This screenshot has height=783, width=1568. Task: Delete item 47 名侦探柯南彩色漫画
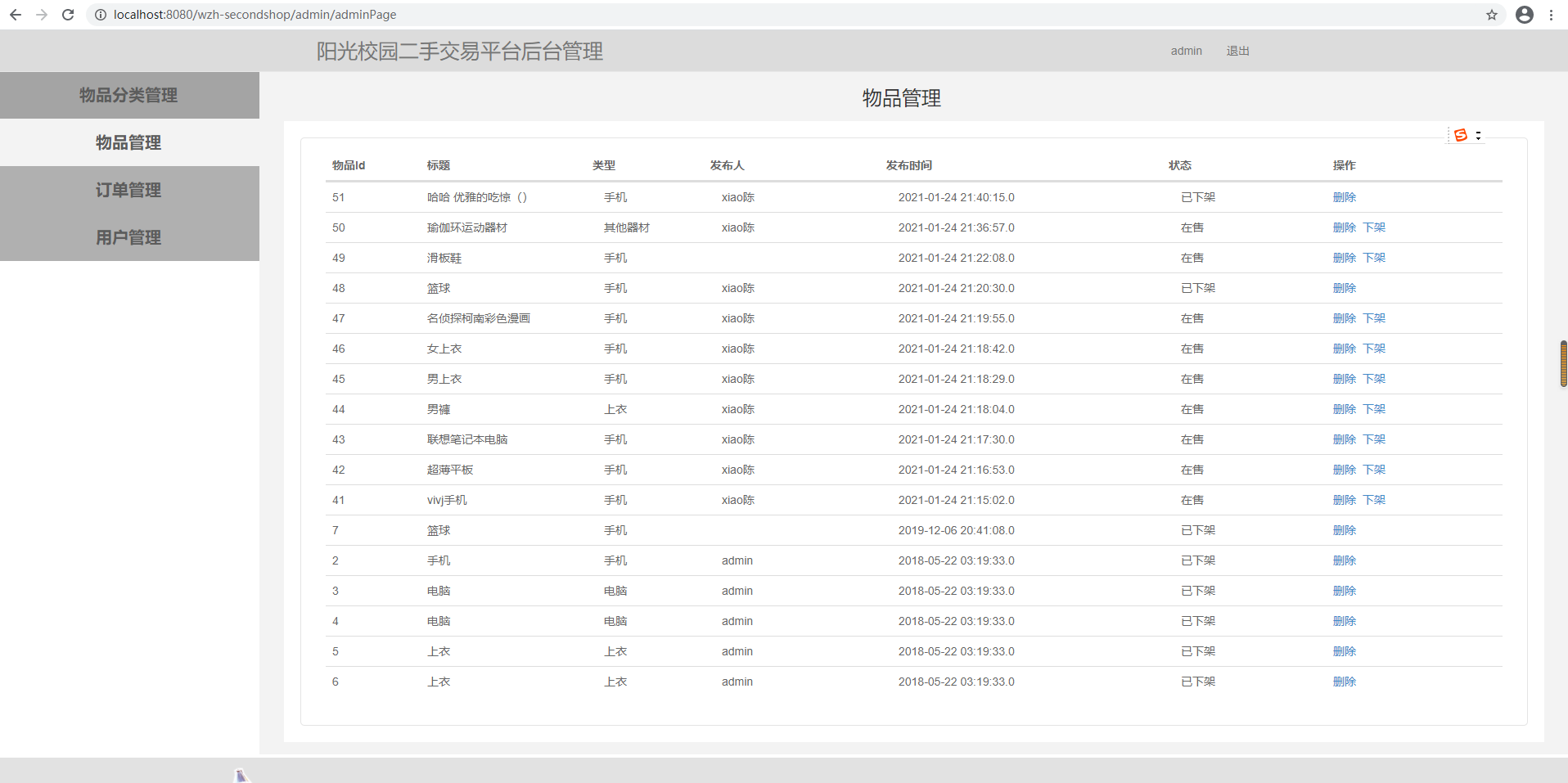[x=1345, y=318]
